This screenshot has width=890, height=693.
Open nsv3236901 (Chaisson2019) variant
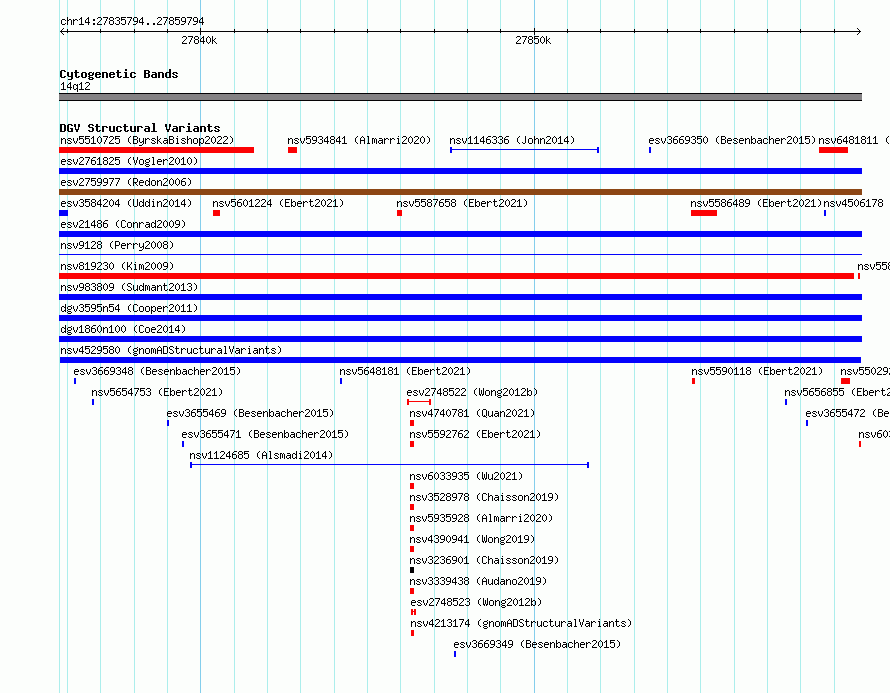pyautogui.click(x=484, y=560)
